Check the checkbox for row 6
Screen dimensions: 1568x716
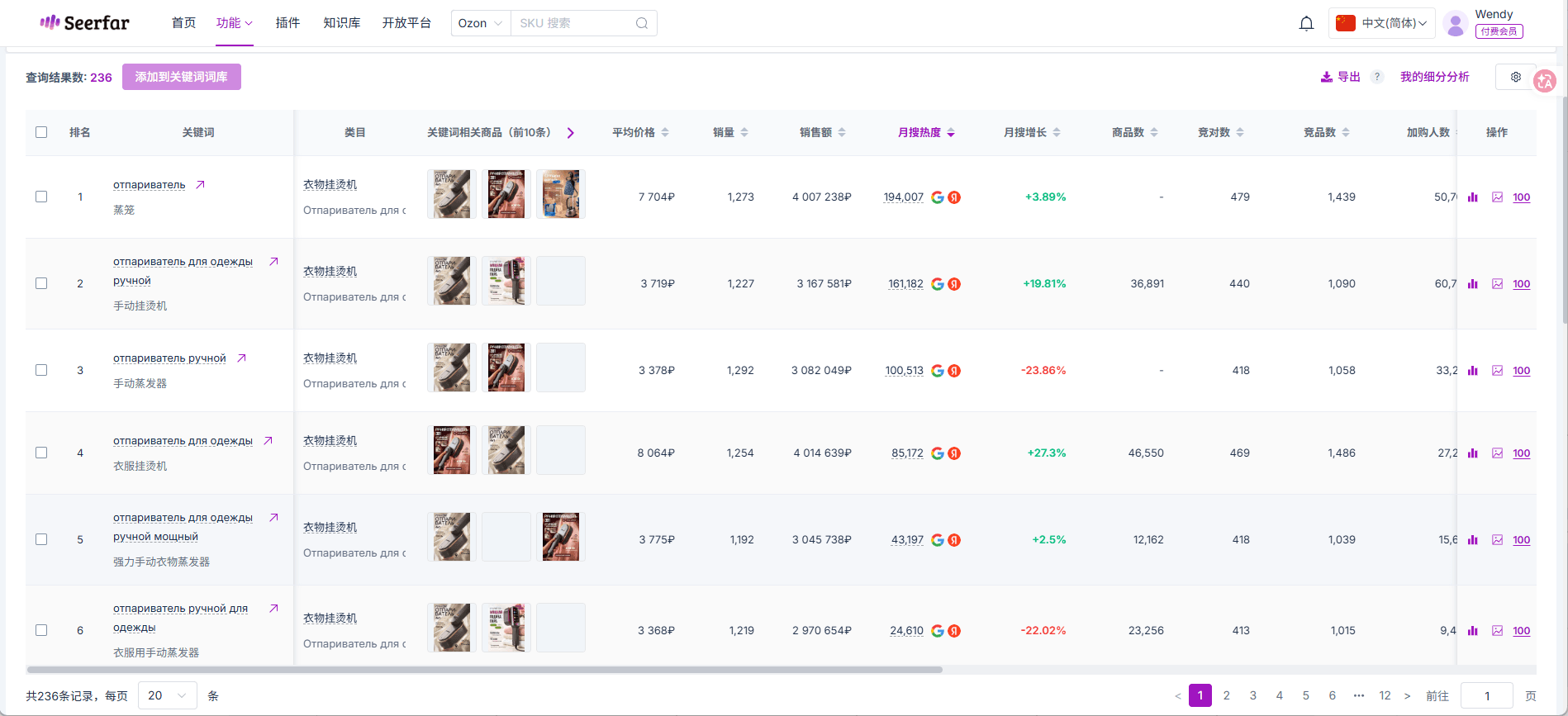pos(41,630)
